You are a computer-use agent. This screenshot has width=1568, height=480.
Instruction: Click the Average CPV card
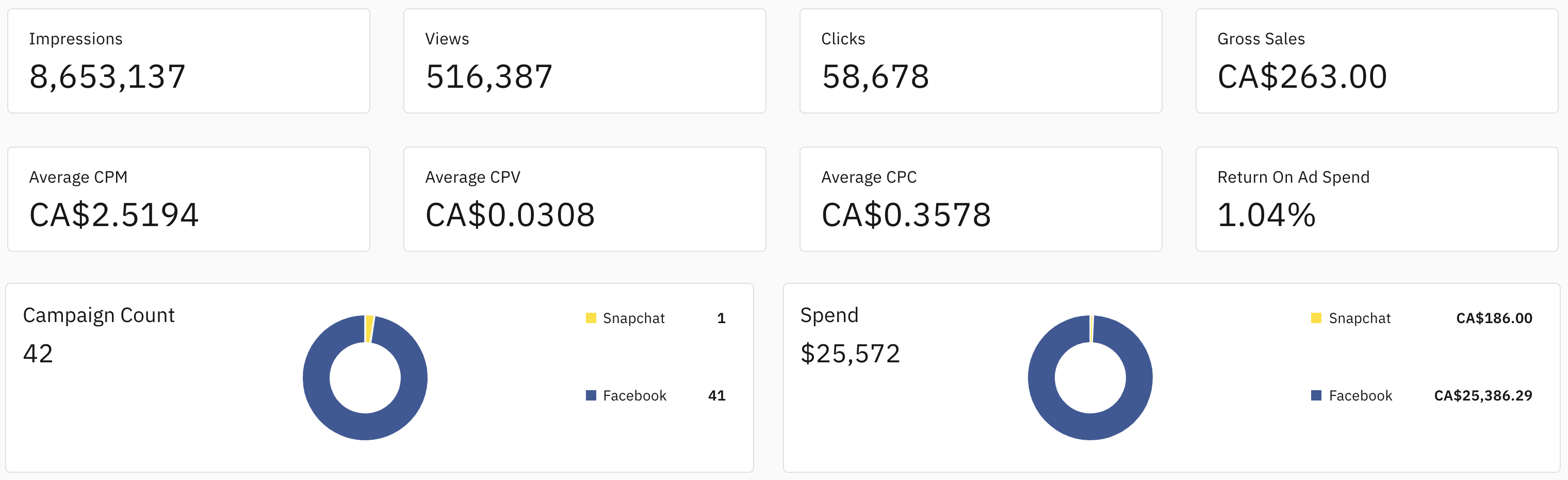tap(584, 199)
